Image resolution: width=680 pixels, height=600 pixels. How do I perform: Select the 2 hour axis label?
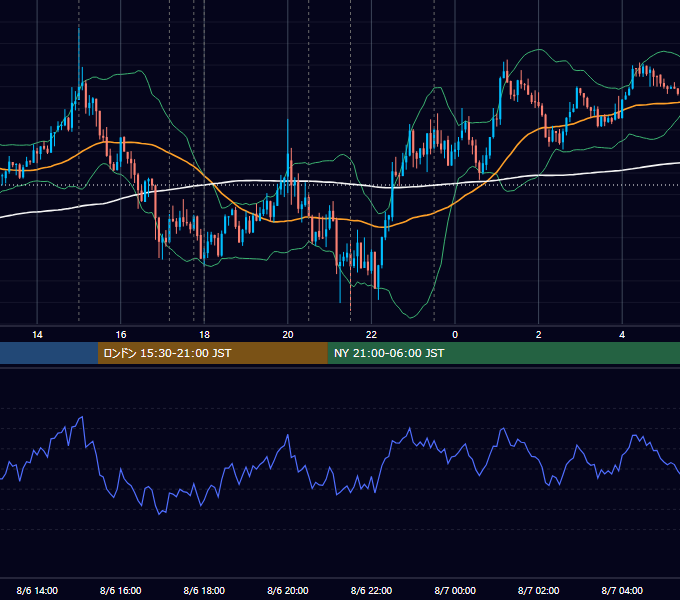pos(539,335)
